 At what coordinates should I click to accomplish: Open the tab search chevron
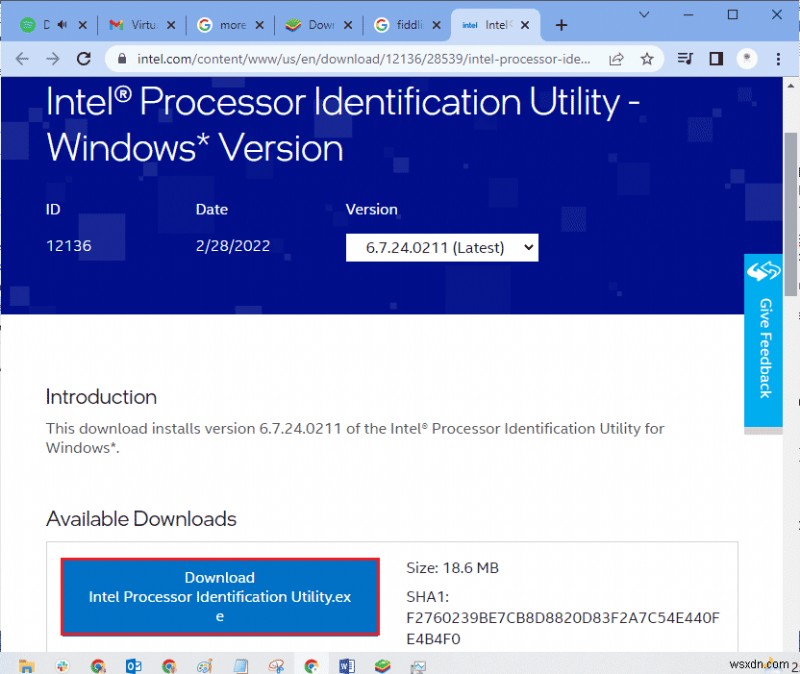point(644,14)
